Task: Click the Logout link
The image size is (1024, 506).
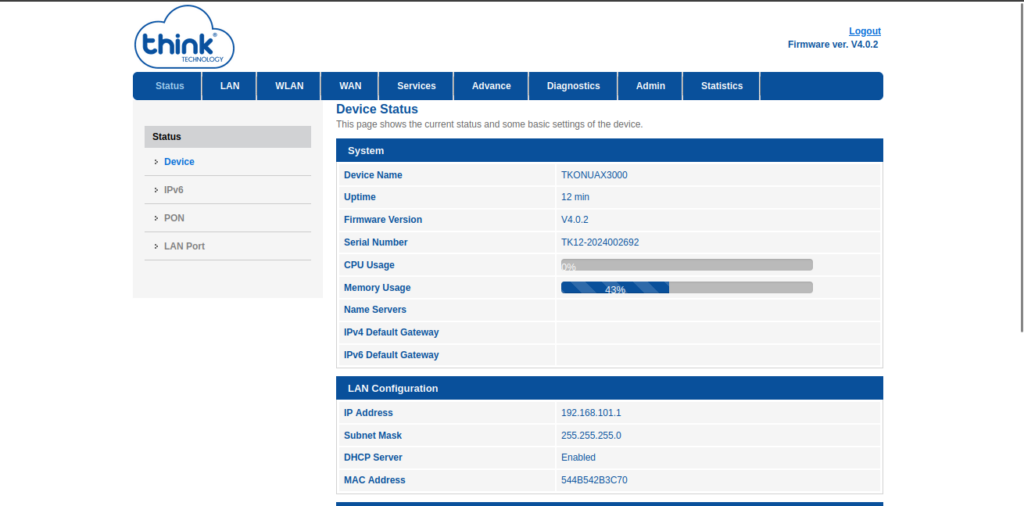Action: (x=864, y=31)
